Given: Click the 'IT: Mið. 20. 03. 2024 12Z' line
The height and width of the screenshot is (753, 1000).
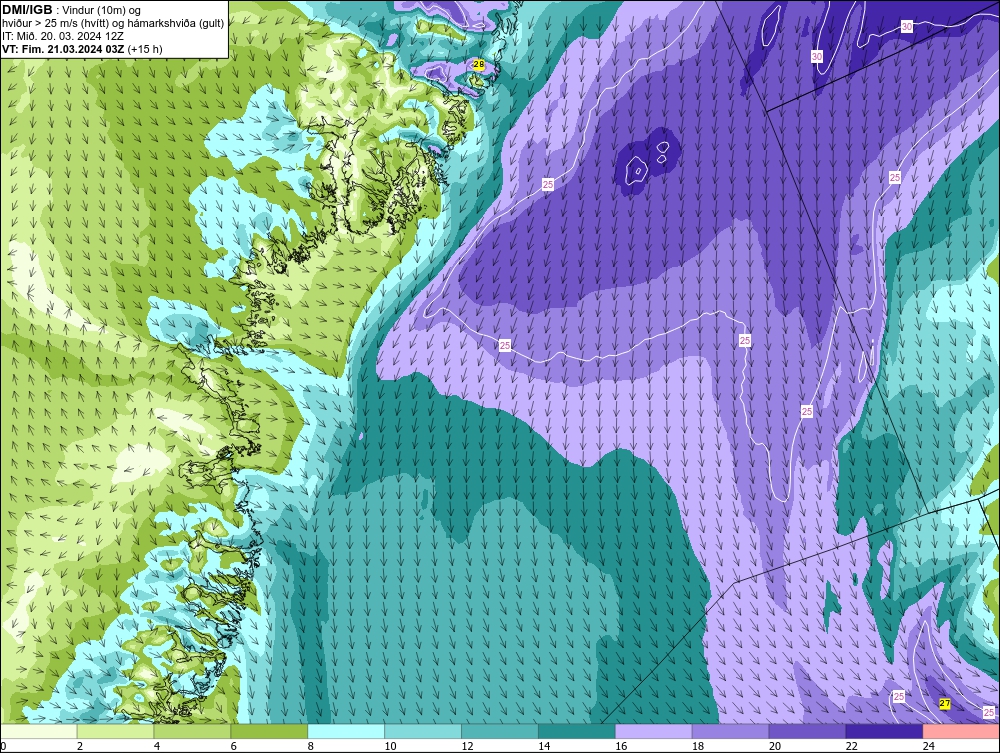Looking at the screenshot, I should coord(62,36).
